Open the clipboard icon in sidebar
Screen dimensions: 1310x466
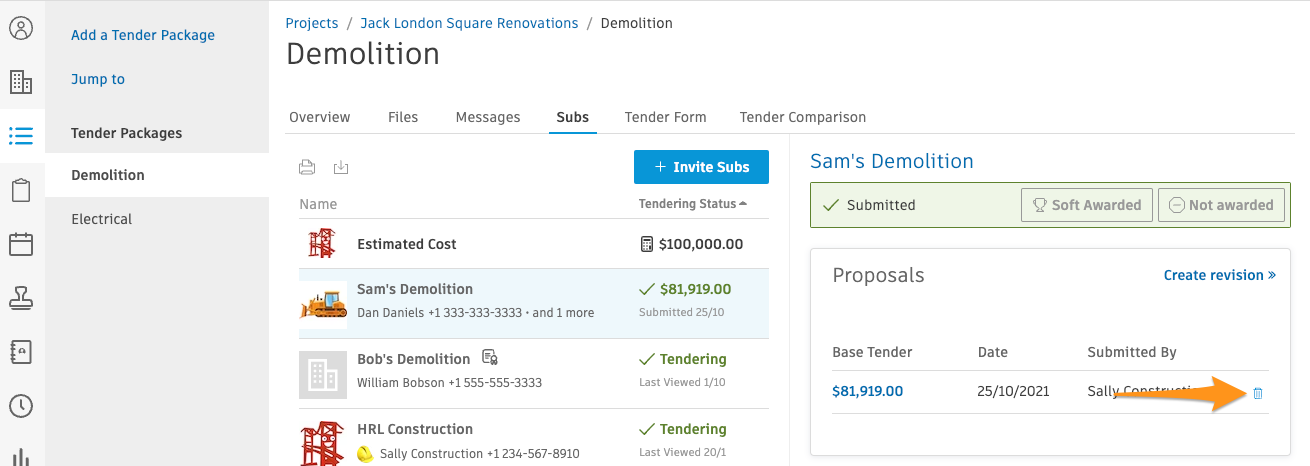pyautogui.click(x=21, y=190)
